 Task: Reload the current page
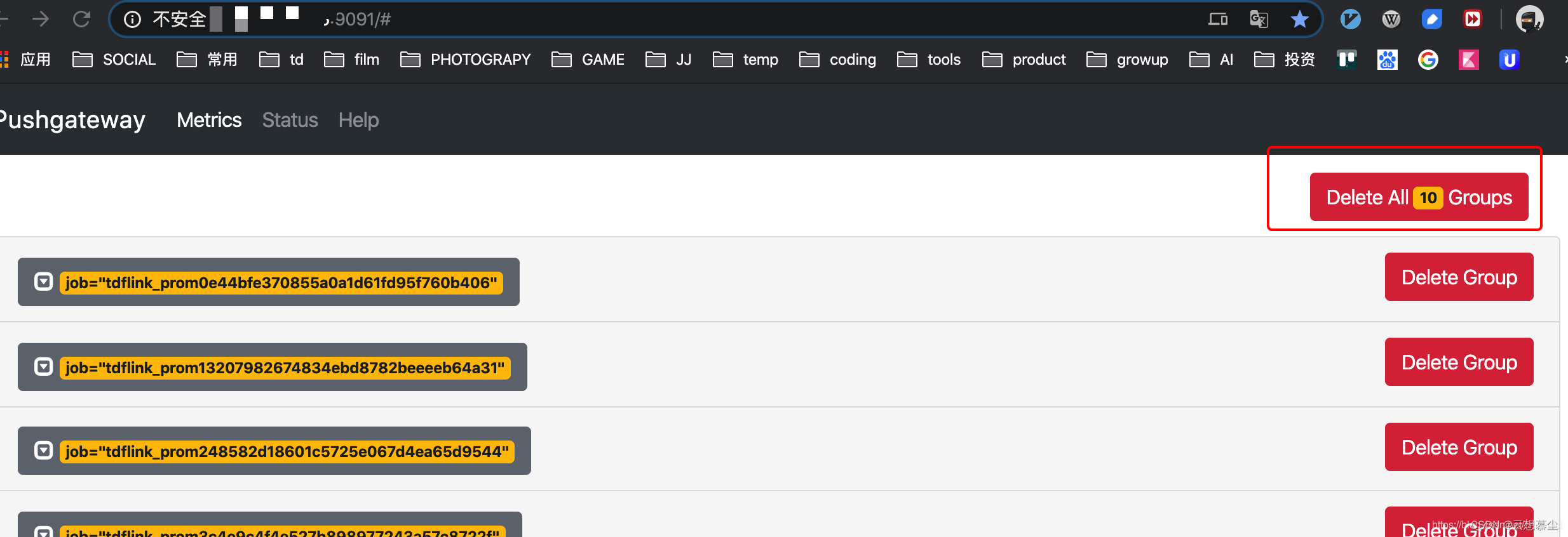[82, 19]
